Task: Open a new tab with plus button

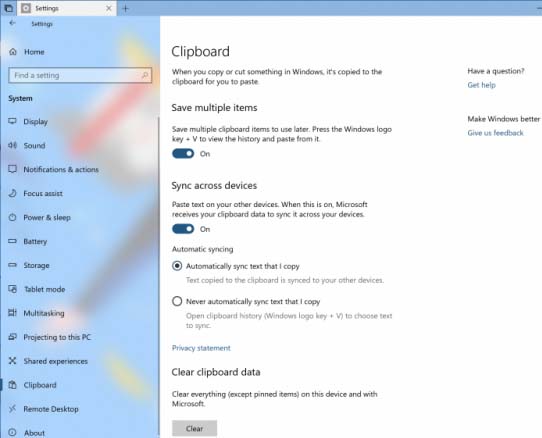Action: point(125,8)
